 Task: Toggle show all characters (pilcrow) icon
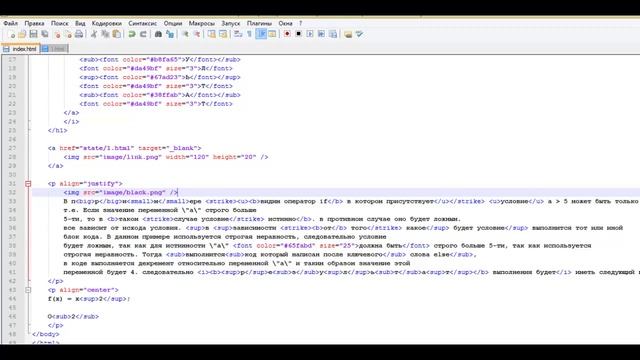249,34
